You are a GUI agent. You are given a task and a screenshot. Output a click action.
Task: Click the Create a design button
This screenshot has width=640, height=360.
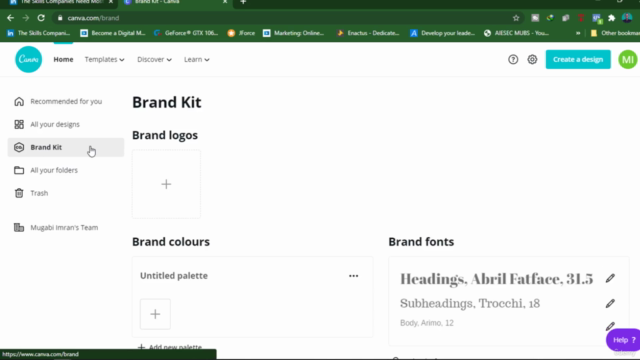pyautogui.click(x=578, y=60)
